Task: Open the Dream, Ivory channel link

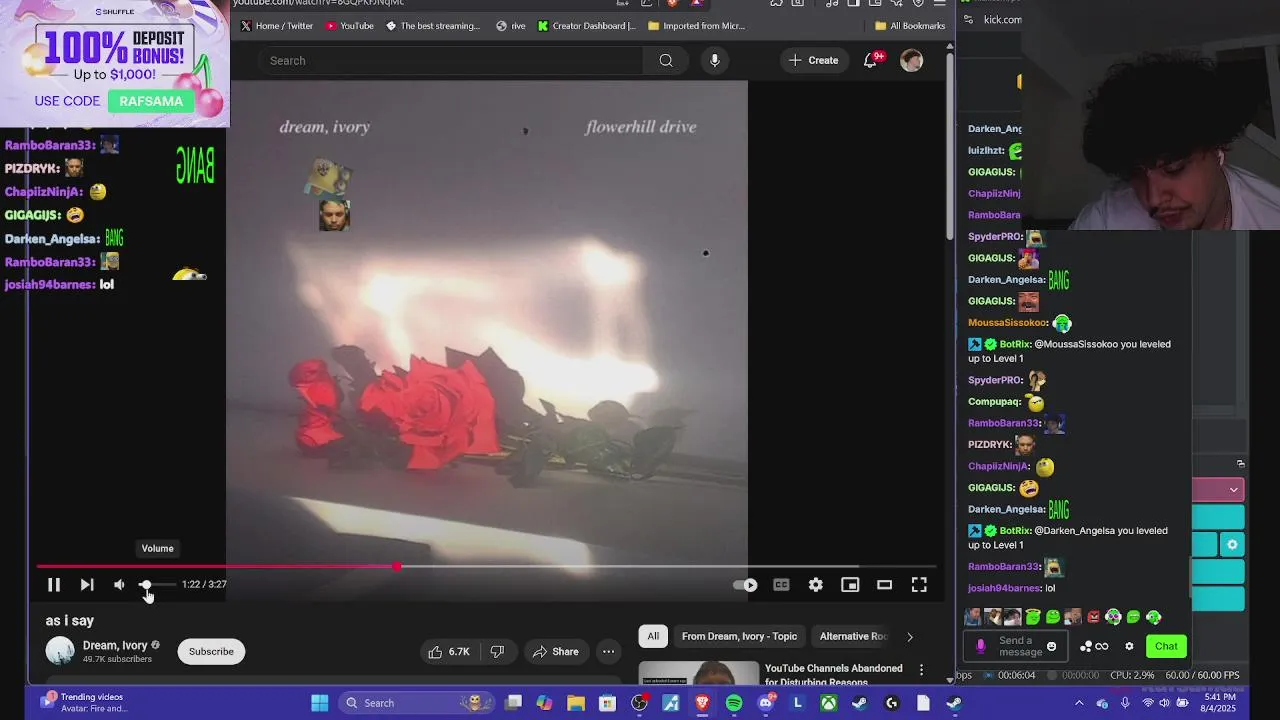Action: (x=115, y=646)
